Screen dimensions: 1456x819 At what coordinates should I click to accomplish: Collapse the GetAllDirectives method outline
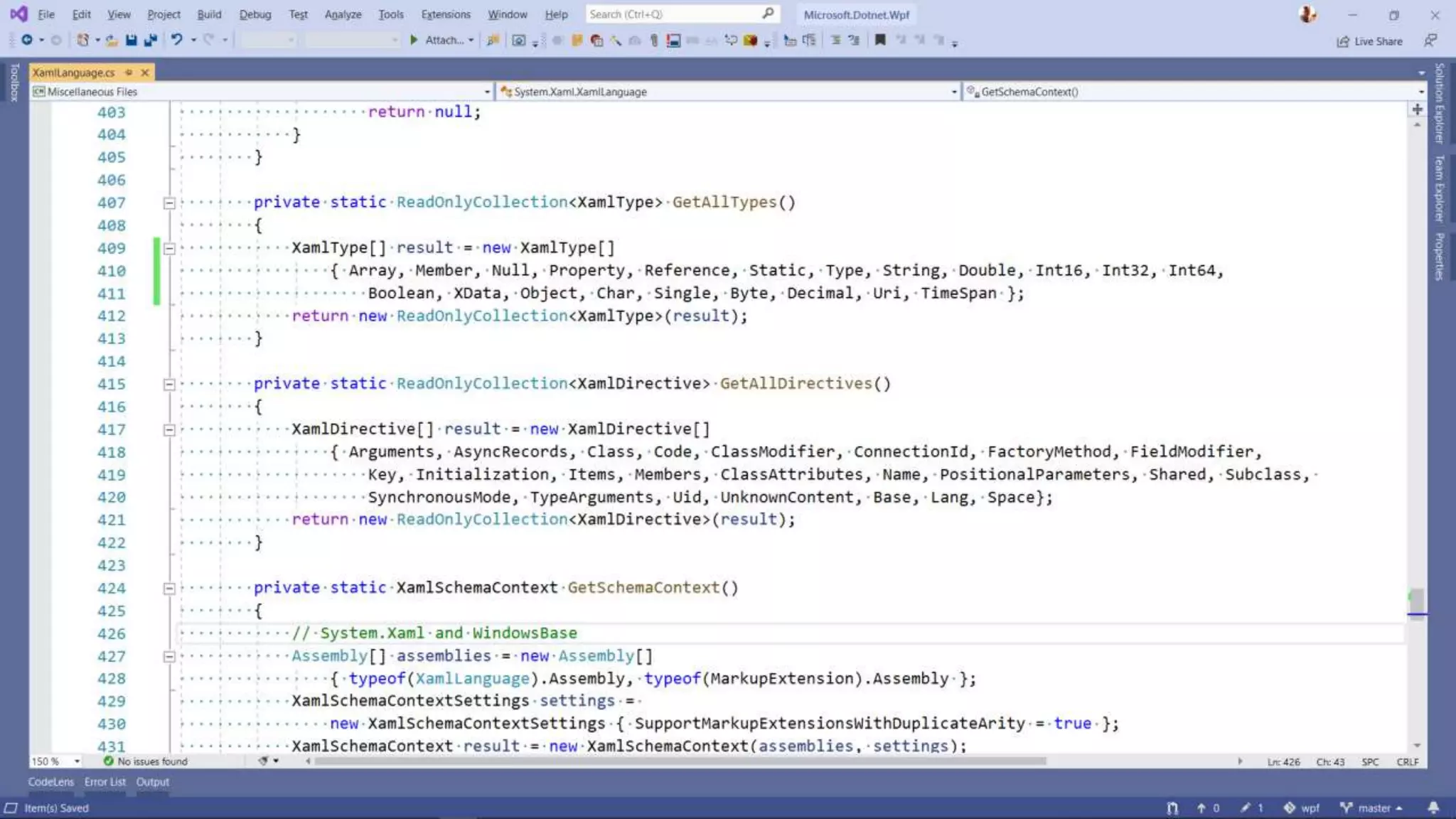(x=169, y=385)
